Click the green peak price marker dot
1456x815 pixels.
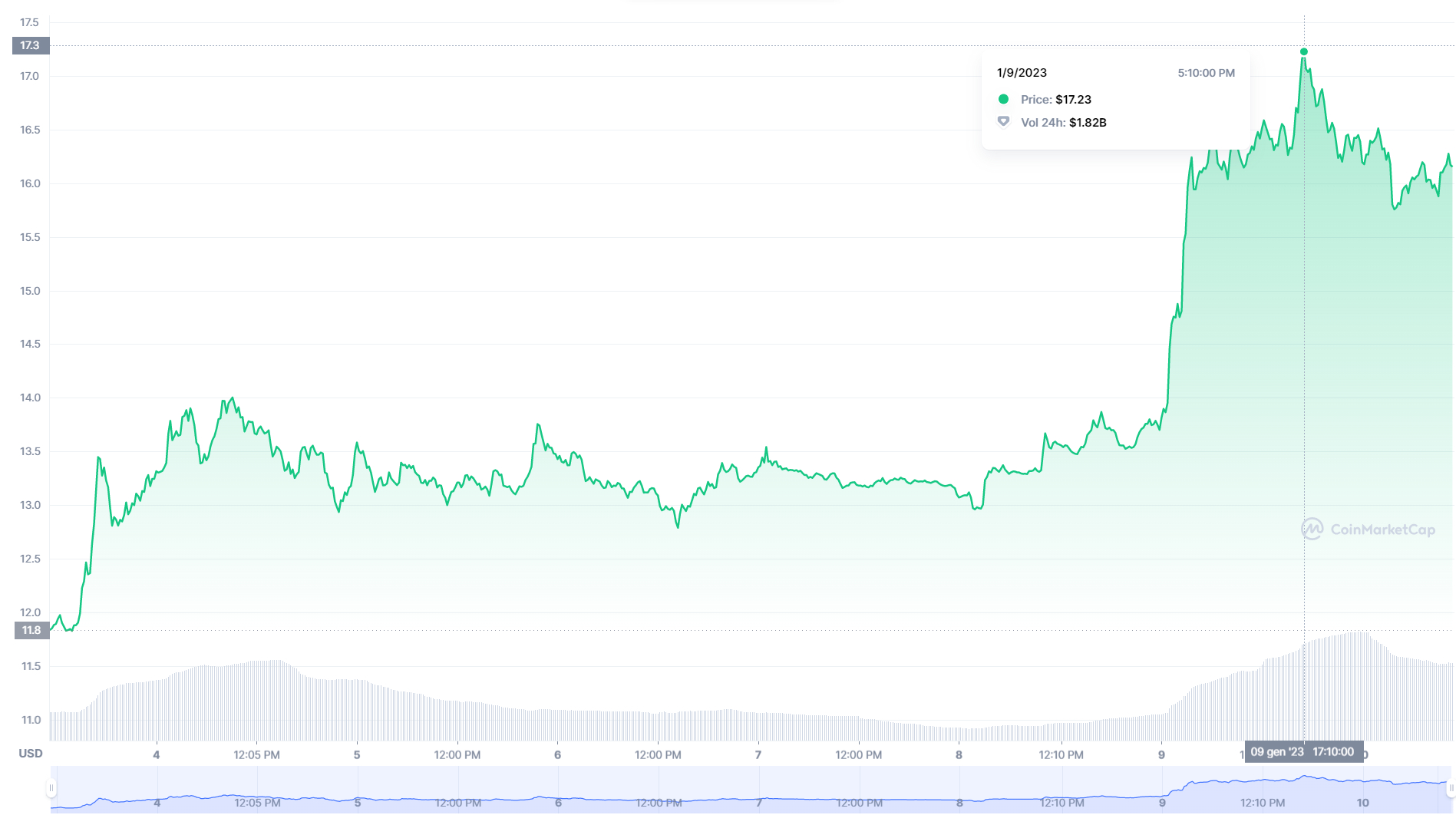[x=1304, y=52]
